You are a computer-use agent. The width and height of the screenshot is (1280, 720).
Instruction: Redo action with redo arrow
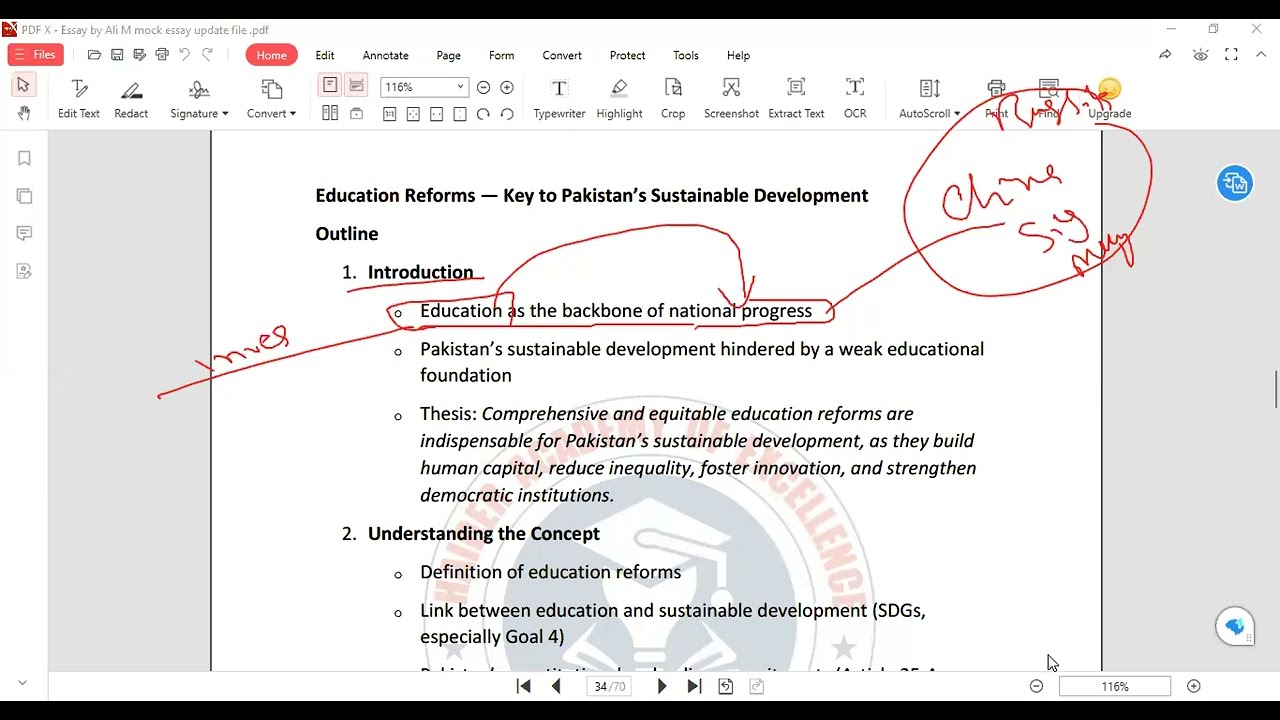point(208,55)
